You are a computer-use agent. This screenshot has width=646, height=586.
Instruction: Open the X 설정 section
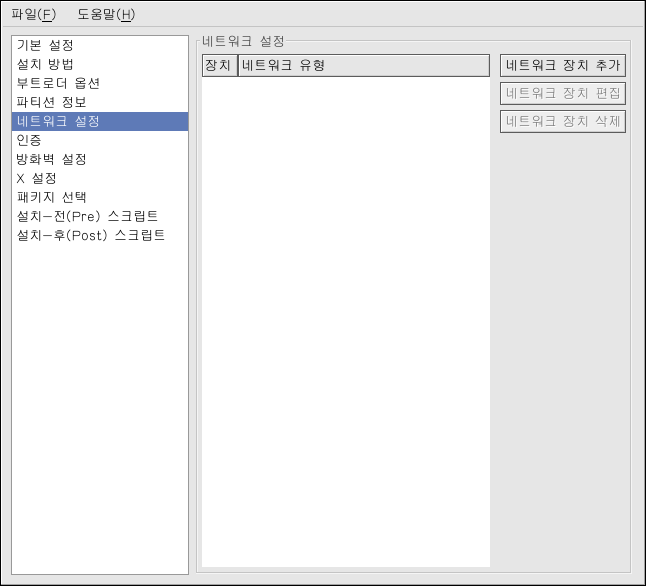[x=36, y=178]
